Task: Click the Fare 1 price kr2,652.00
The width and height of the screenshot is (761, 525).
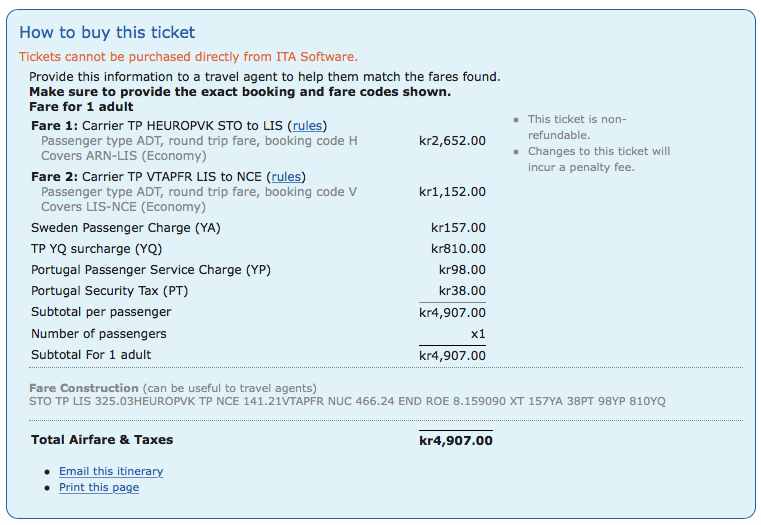Action: tap(452, 141)
